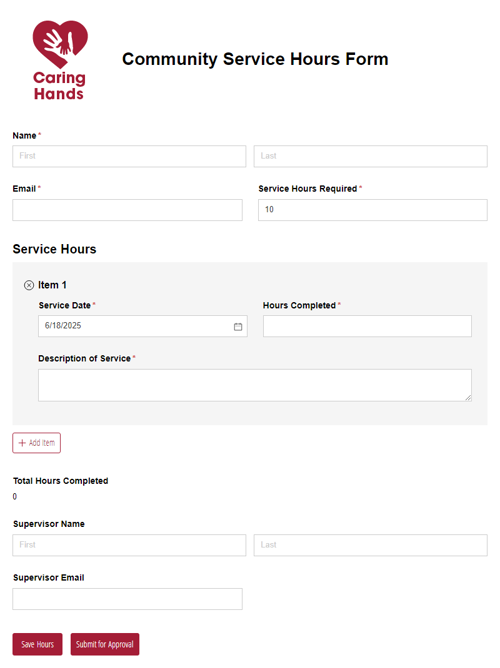The width and height of the screenshot is (500, 668).
Task: Focus the Email input field
Action: 127,210
